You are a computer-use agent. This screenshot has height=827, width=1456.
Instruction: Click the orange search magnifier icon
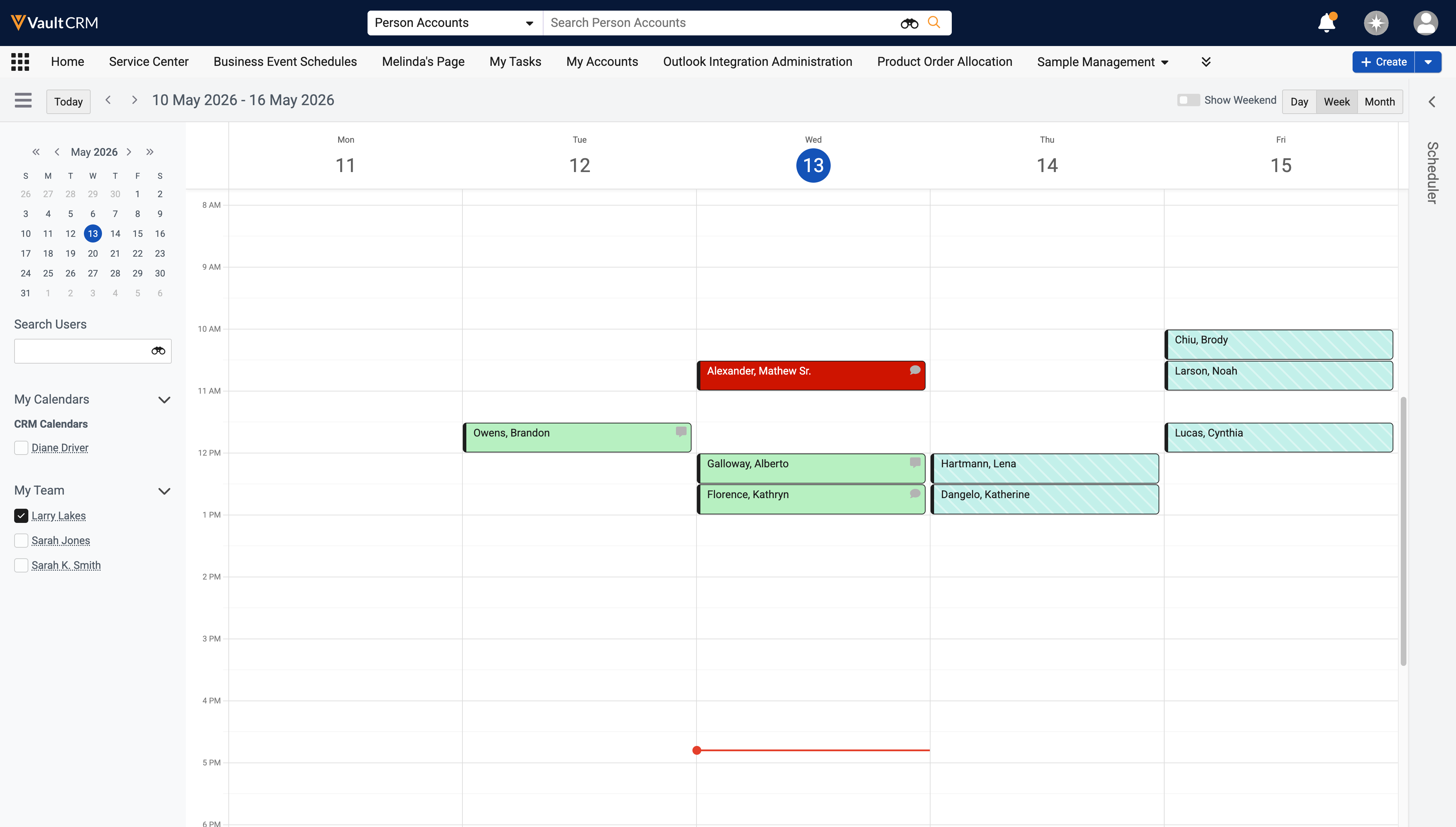pos(934,23)
